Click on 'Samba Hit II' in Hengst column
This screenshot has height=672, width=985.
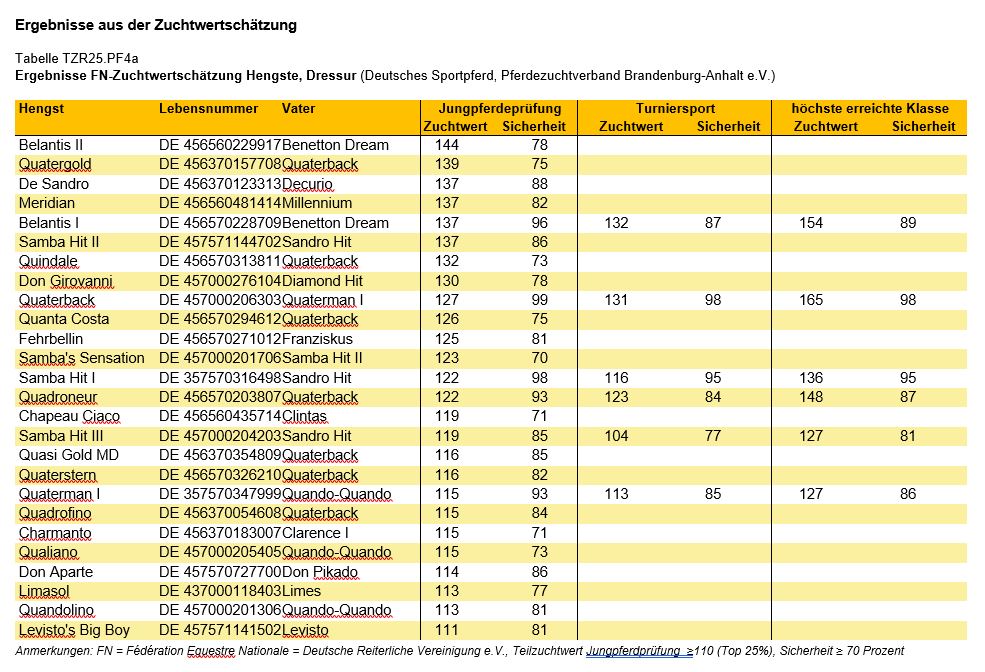pyautogui.click(x=59, y=242)
